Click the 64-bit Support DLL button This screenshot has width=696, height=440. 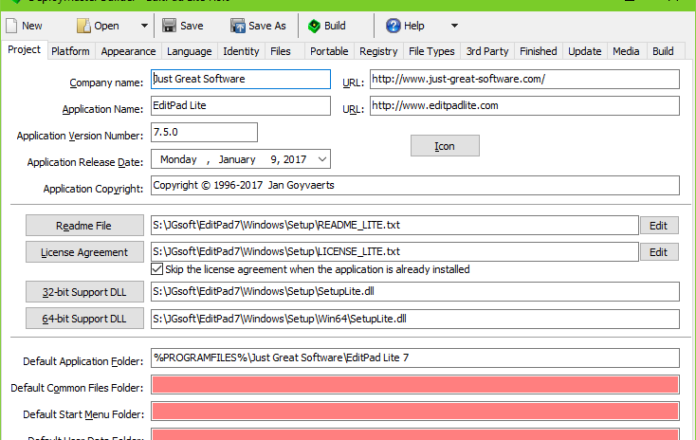point(84,319)
